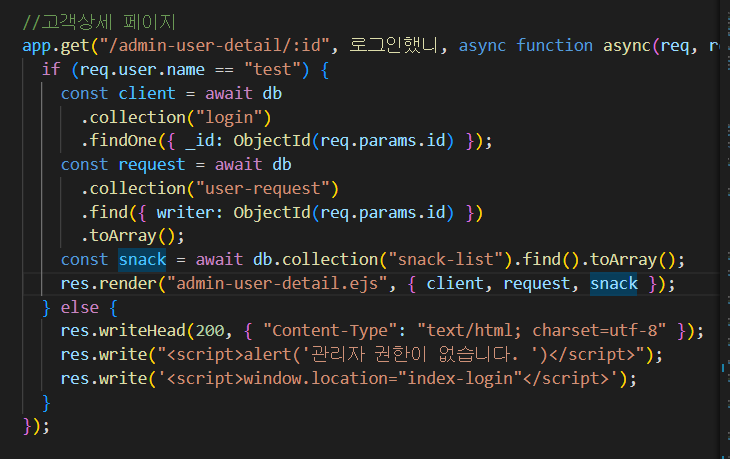Click the string "user-request"
Viewport: 730px width, 459px height.
pos(263,188)
